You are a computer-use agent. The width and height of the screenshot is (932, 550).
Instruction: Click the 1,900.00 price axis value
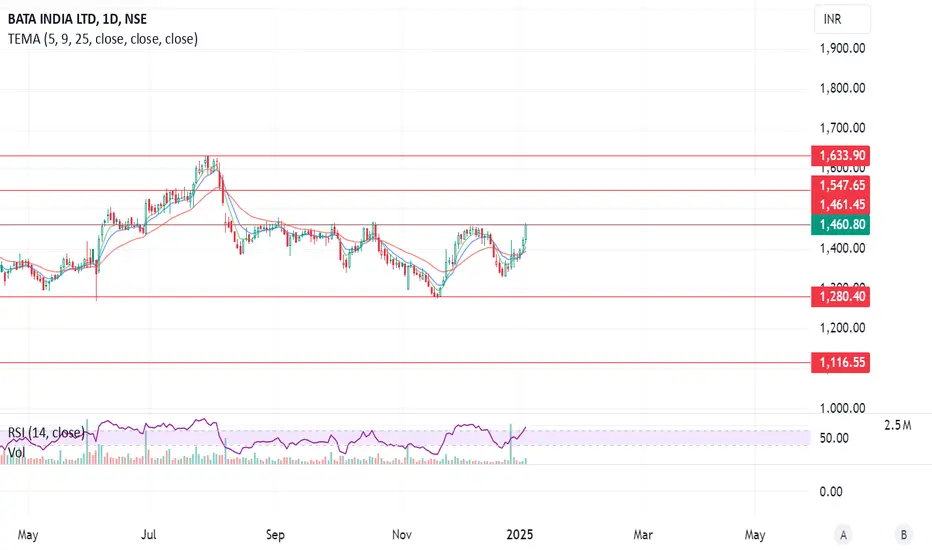[x=842, y=49]
